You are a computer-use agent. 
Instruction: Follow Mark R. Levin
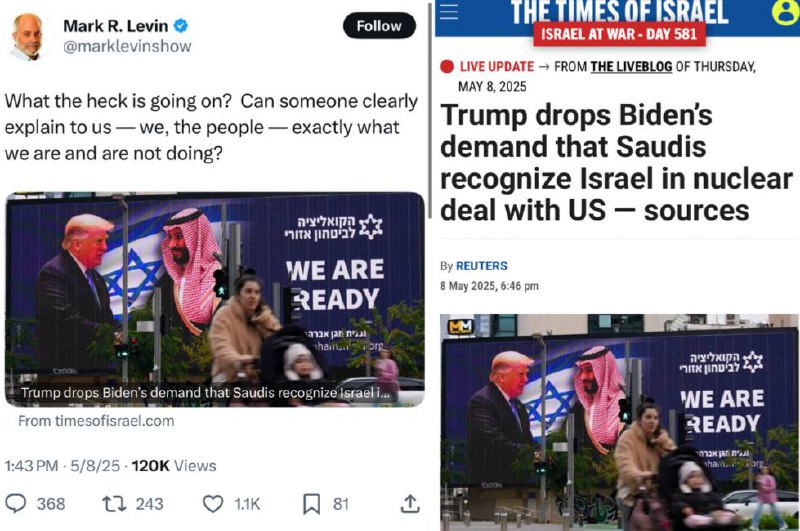tap(379, 26)
